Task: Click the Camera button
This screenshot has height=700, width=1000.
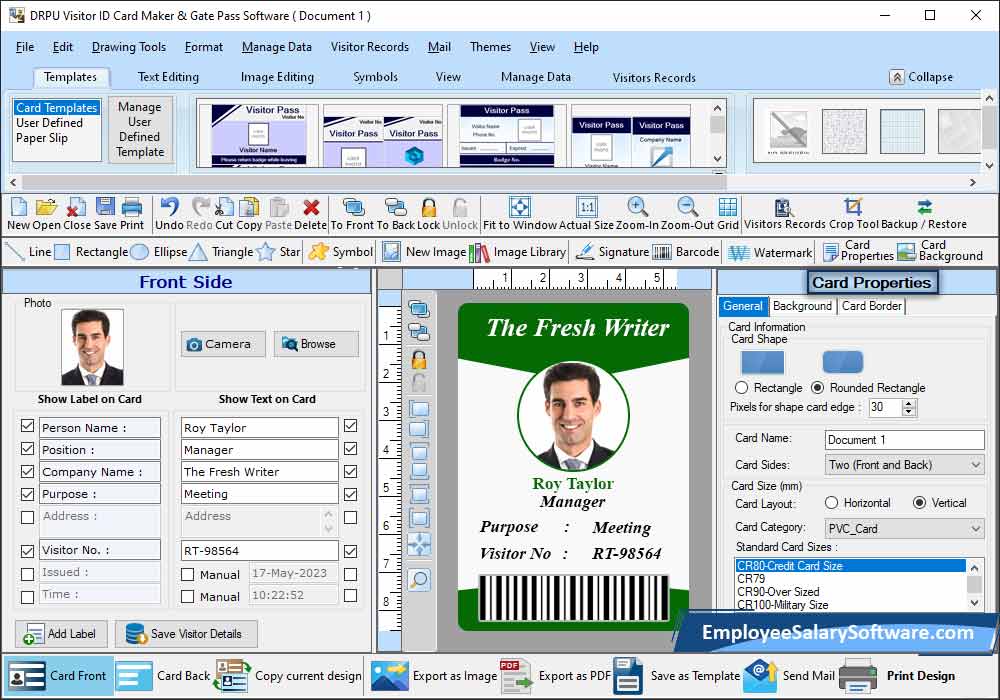Action: 223,344
